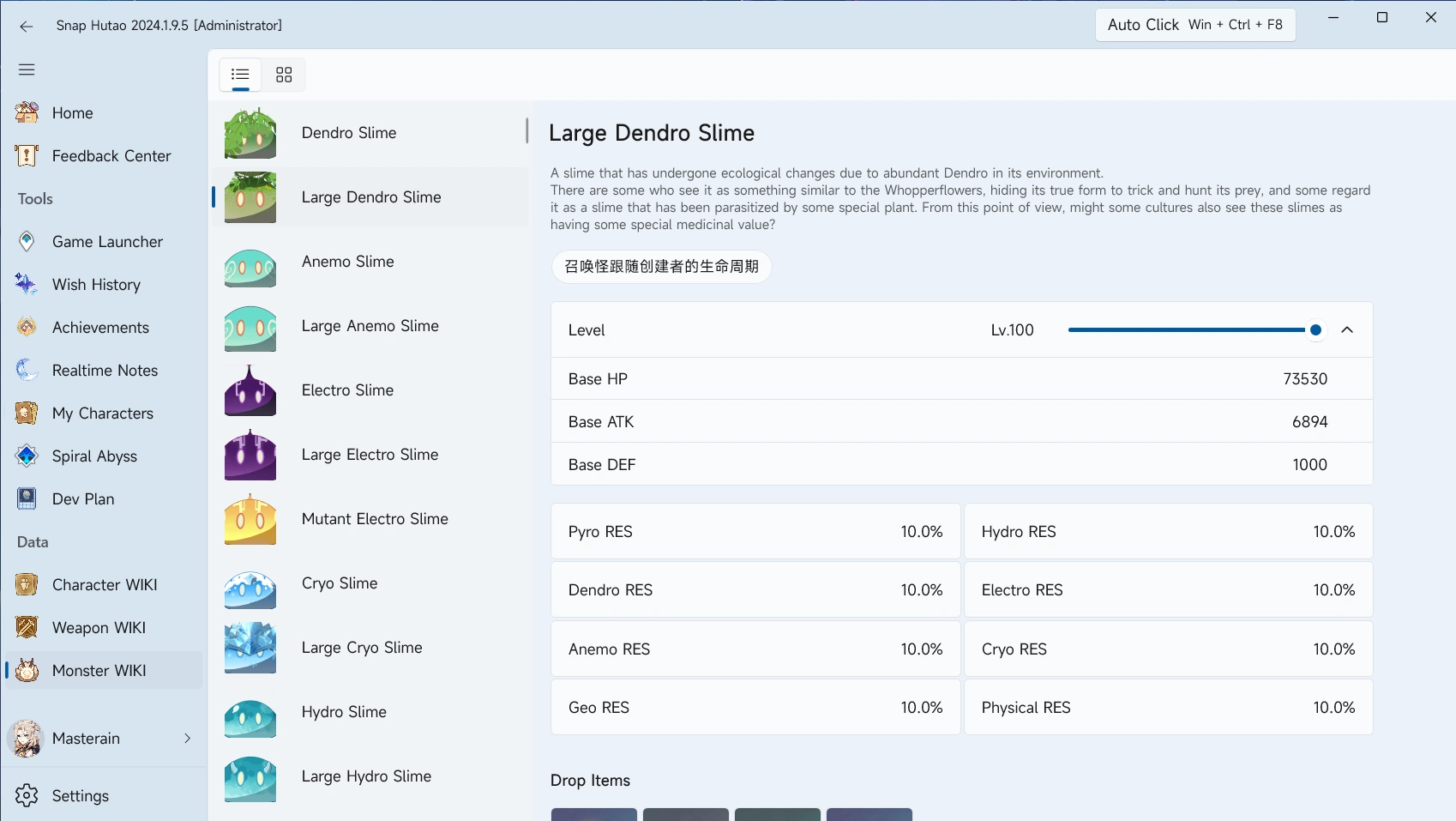Select the Large Dendro Slime entry

pyautogui.click(x=370, y=197)
